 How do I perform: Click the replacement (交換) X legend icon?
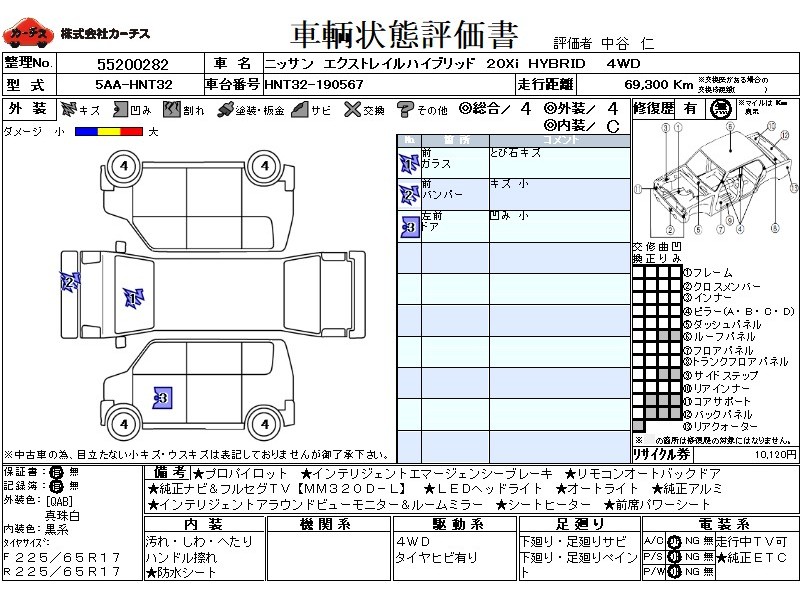[351, 109]
